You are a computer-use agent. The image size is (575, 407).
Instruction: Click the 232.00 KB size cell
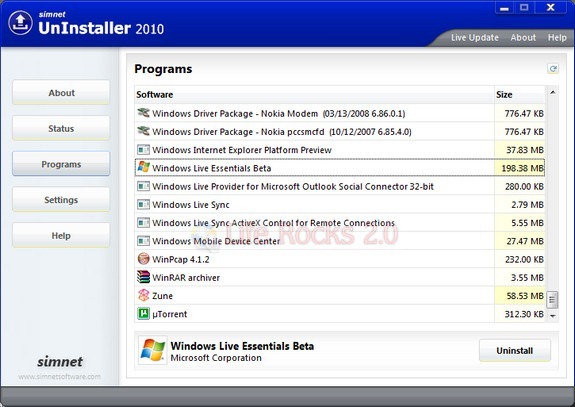520,259
